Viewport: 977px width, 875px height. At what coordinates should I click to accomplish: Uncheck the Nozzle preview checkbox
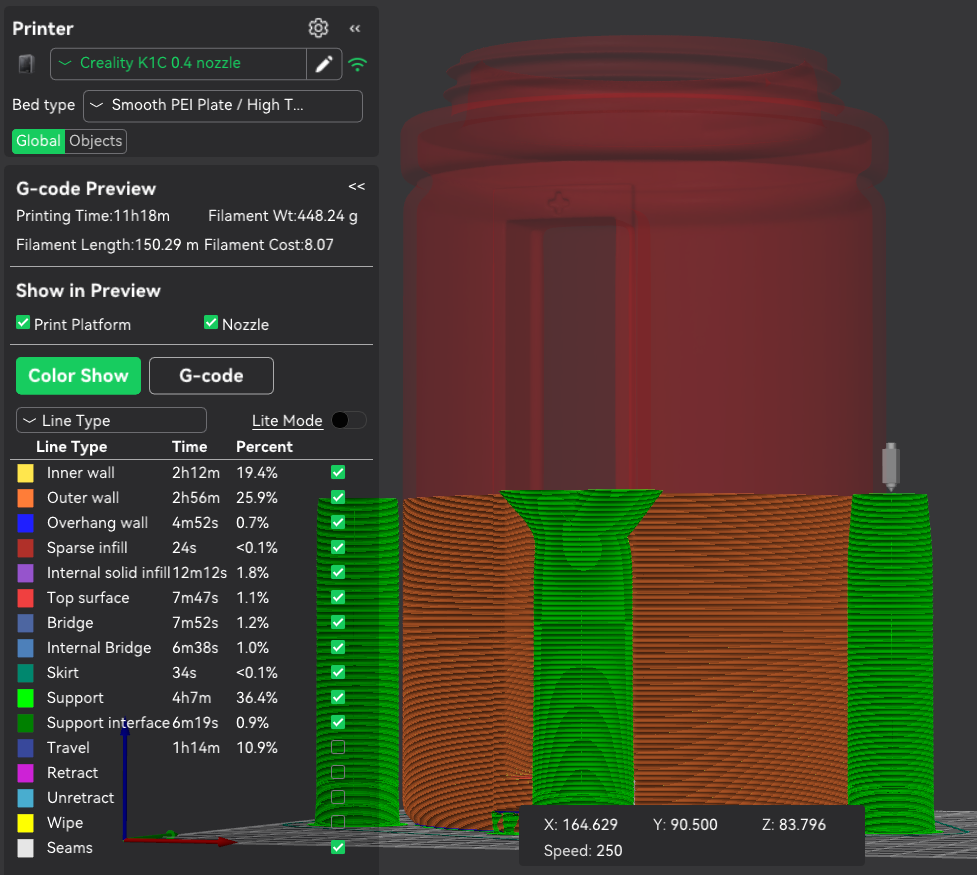pos(211,323)
